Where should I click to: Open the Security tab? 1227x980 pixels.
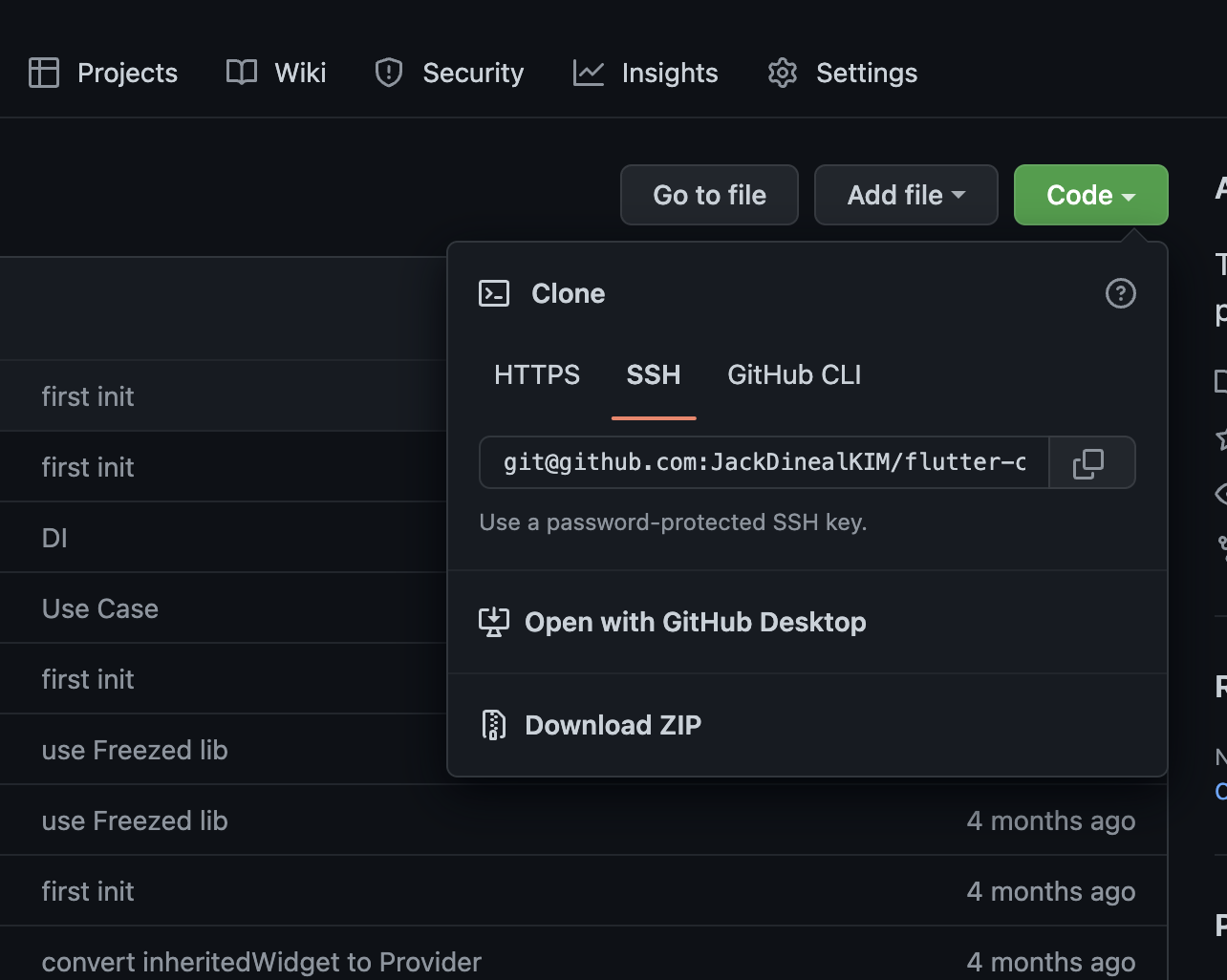pyautogui.click(x=449, y=73)
